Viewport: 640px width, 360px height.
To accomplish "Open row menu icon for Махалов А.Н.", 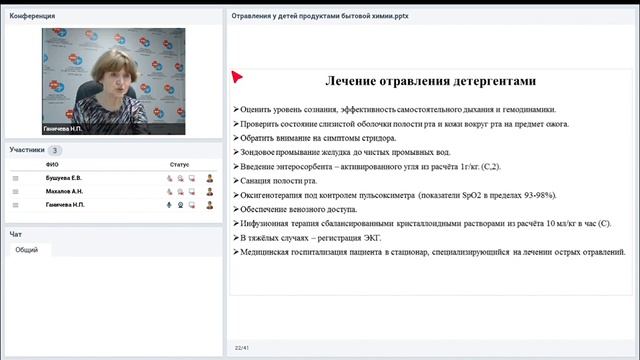I will click(16, 191).
